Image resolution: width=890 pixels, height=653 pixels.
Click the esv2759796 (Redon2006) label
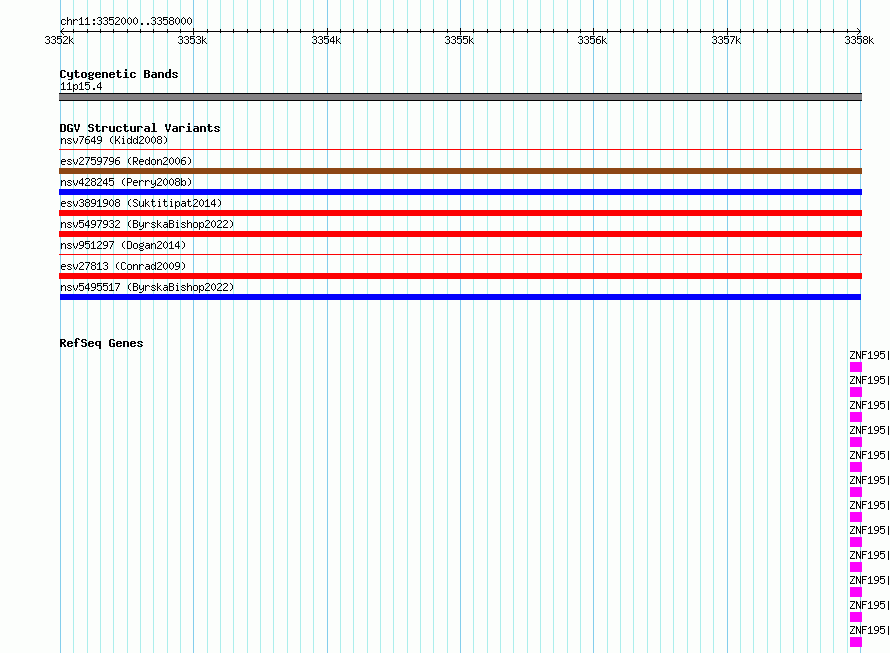[126, 161]
